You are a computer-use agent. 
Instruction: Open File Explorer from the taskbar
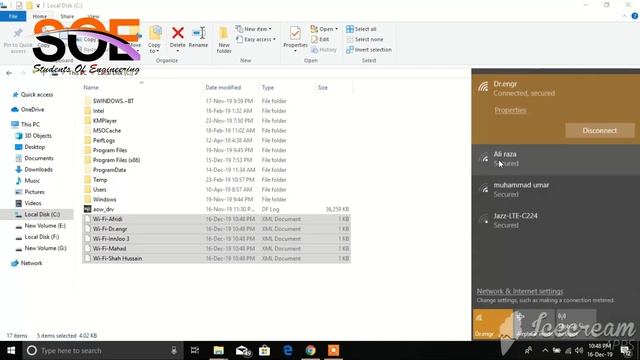(x=219, y=350)
